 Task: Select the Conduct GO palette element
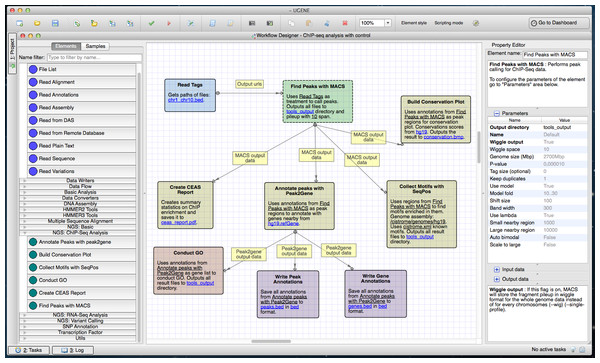click(82, 280)
